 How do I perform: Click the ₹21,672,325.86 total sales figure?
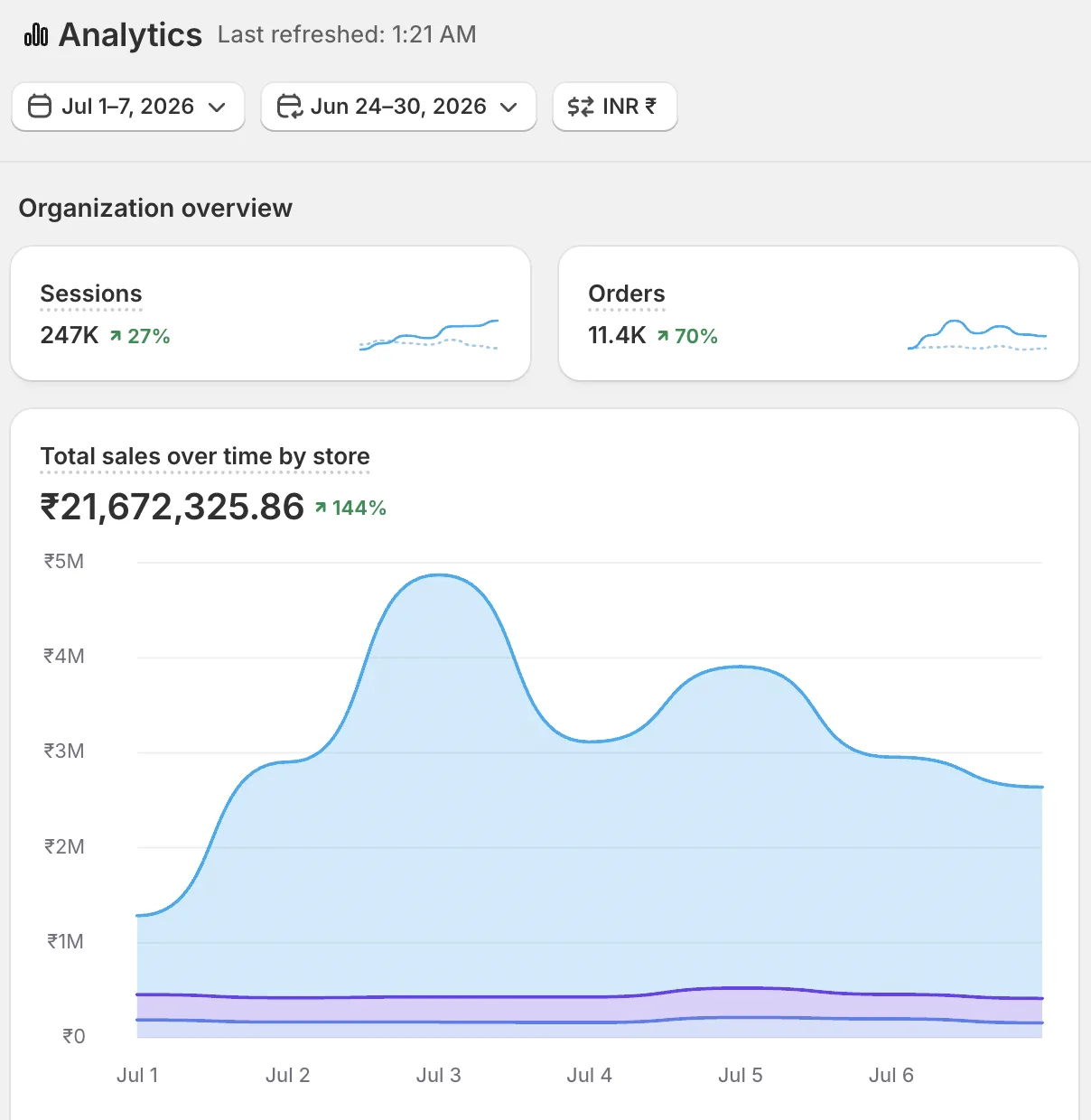click(173, 507)
